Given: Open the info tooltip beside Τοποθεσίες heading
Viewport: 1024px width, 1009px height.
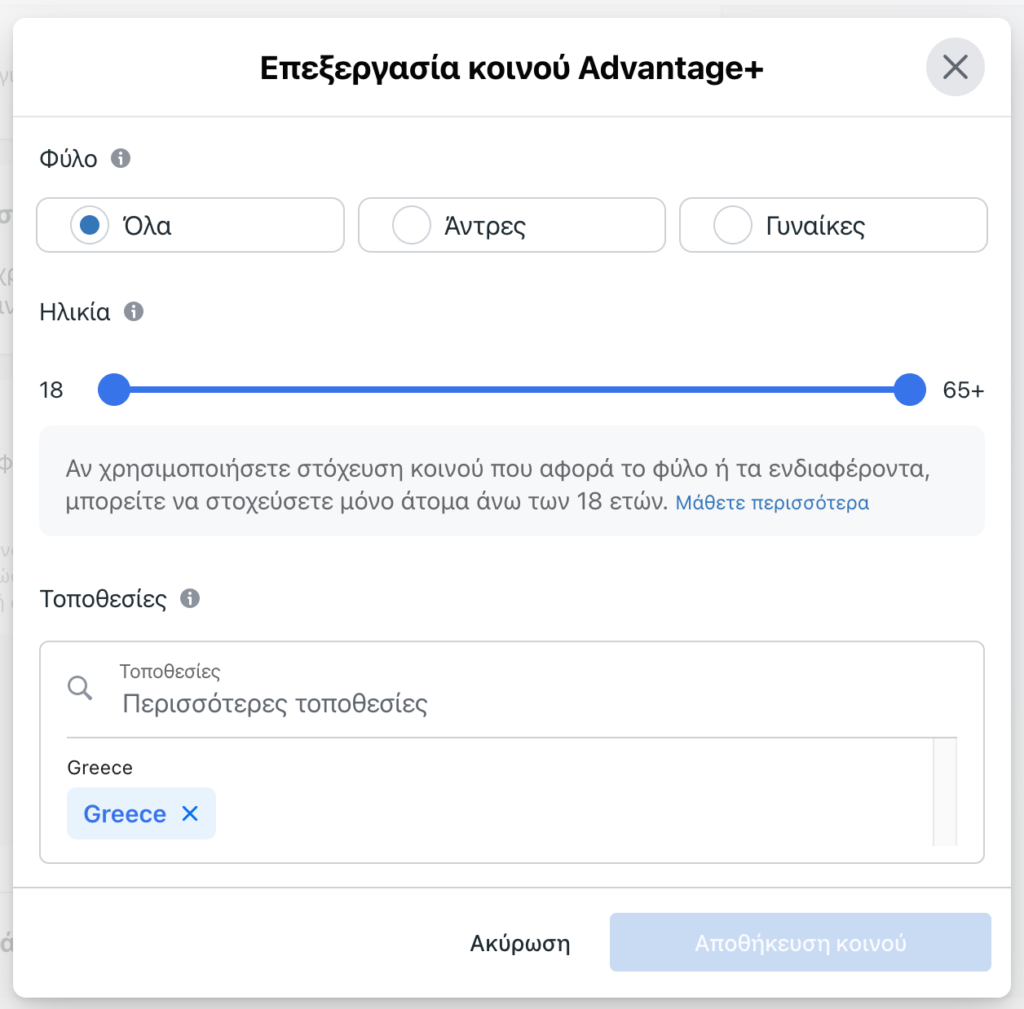Looking at the screenshot, I should tap(190, 598).
